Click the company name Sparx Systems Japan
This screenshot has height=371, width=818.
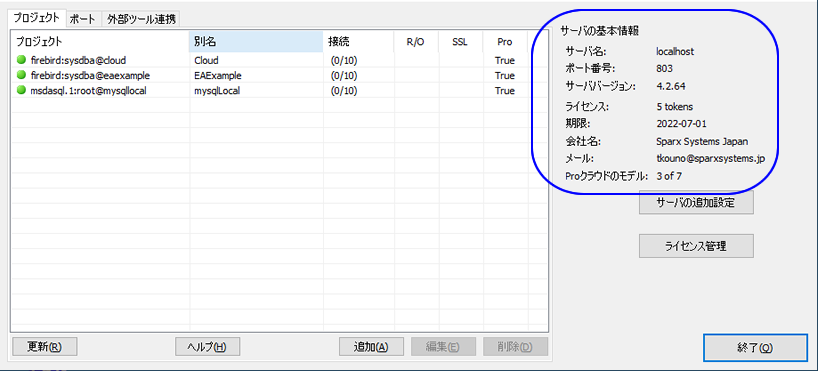coord(702,141)
